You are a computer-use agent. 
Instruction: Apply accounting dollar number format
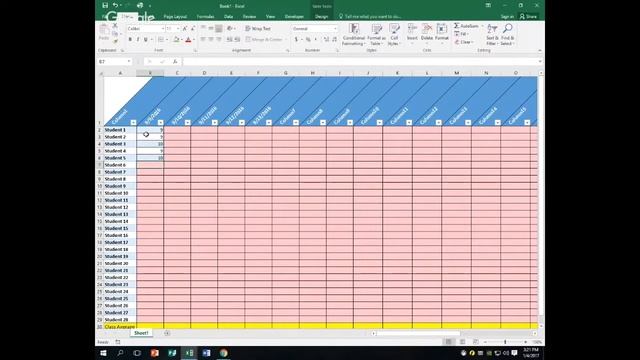point(296,40)
